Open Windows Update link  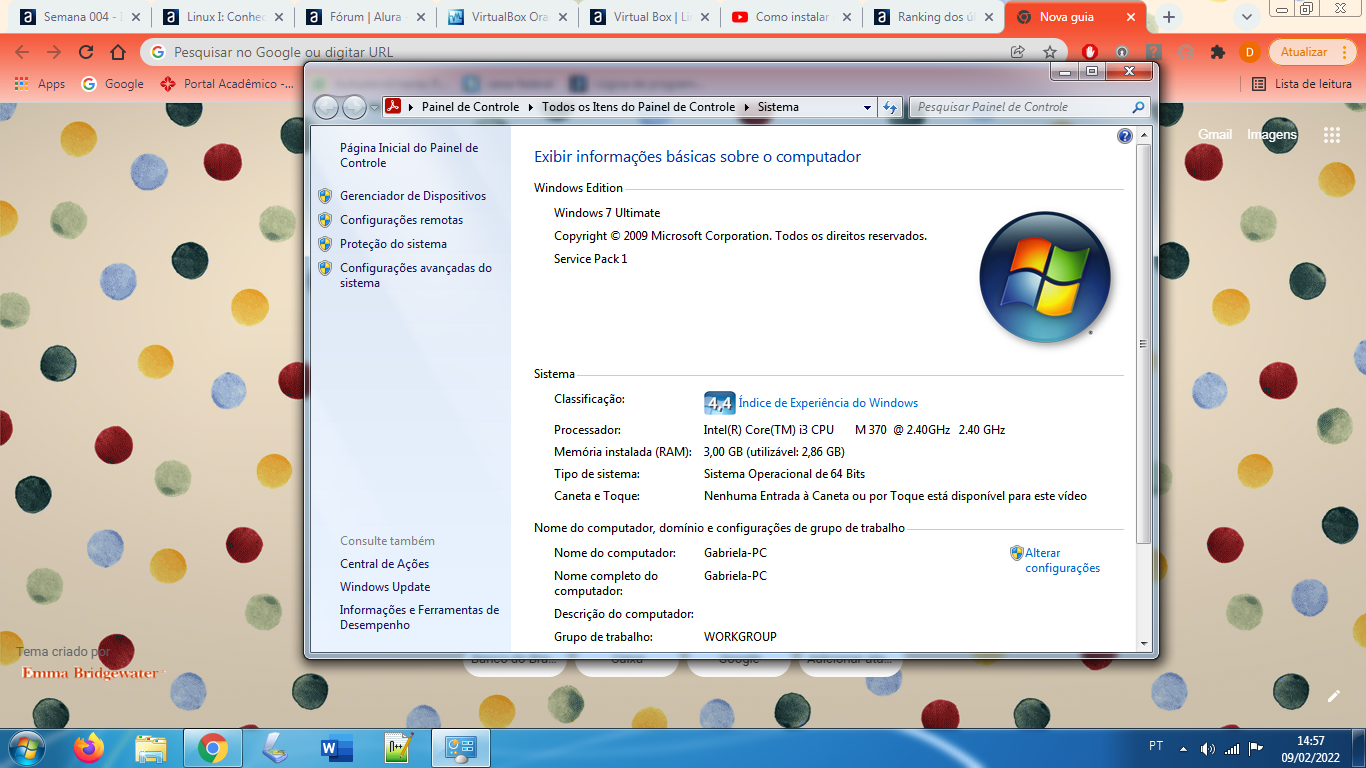385,587
